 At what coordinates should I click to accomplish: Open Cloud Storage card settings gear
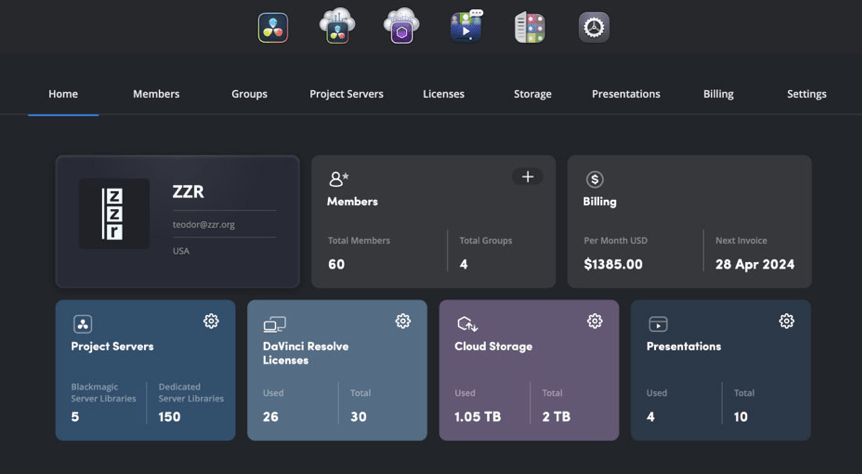[x=595, y=321]
